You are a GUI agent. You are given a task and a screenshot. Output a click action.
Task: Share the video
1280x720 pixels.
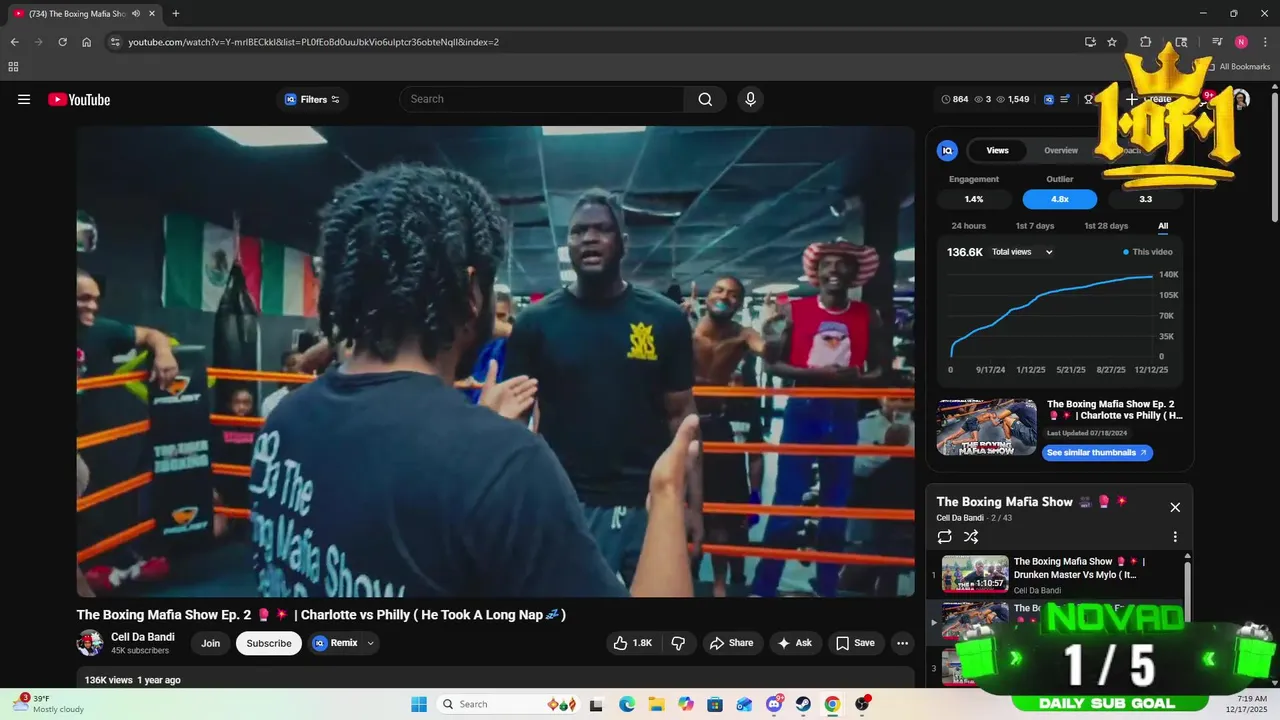point(732,643)
